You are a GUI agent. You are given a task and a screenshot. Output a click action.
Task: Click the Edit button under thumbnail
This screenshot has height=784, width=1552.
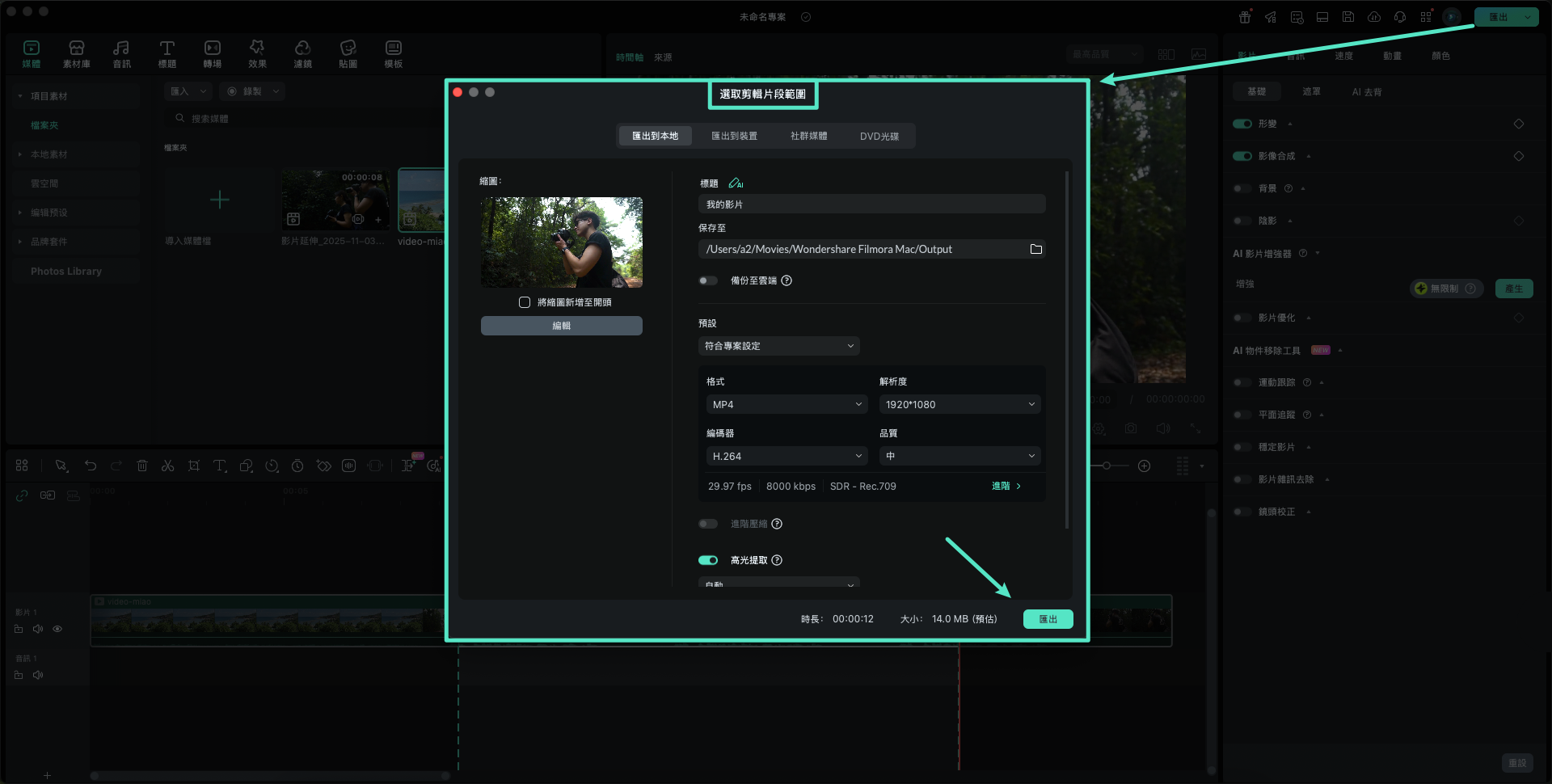coord(561,326)
